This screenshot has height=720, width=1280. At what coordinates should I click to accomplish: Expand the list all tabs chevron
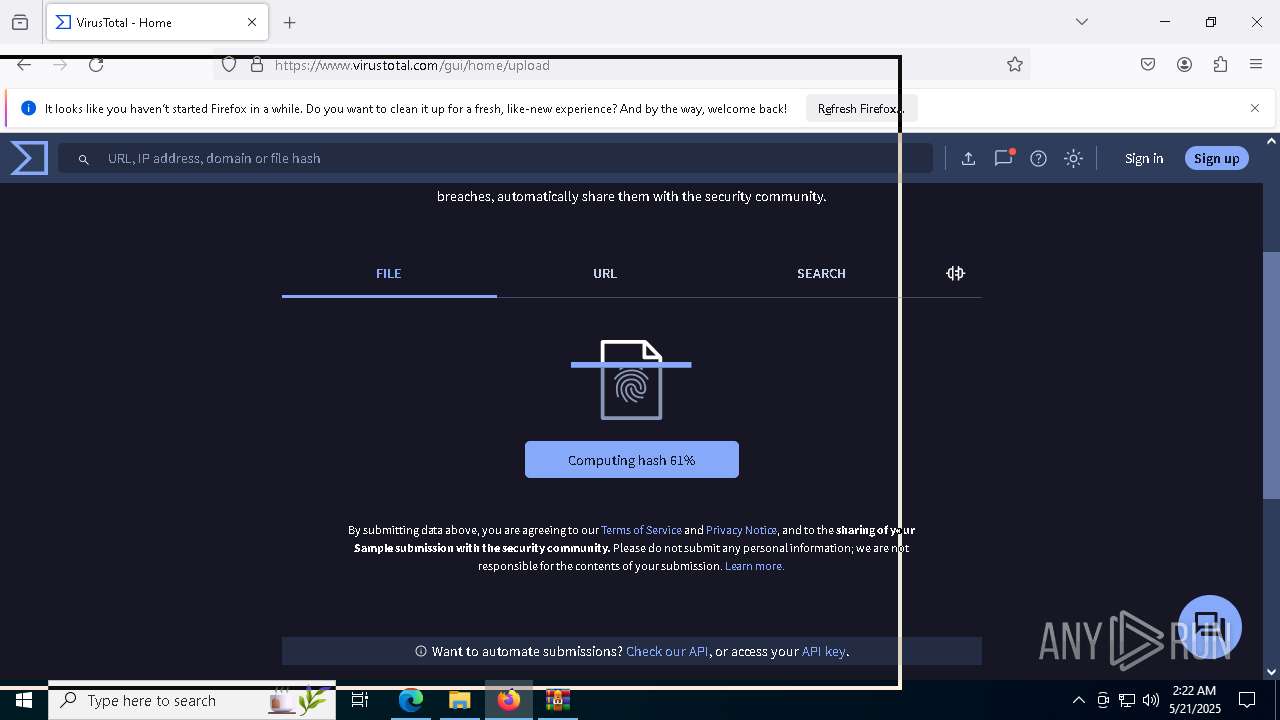(1082, 22)
